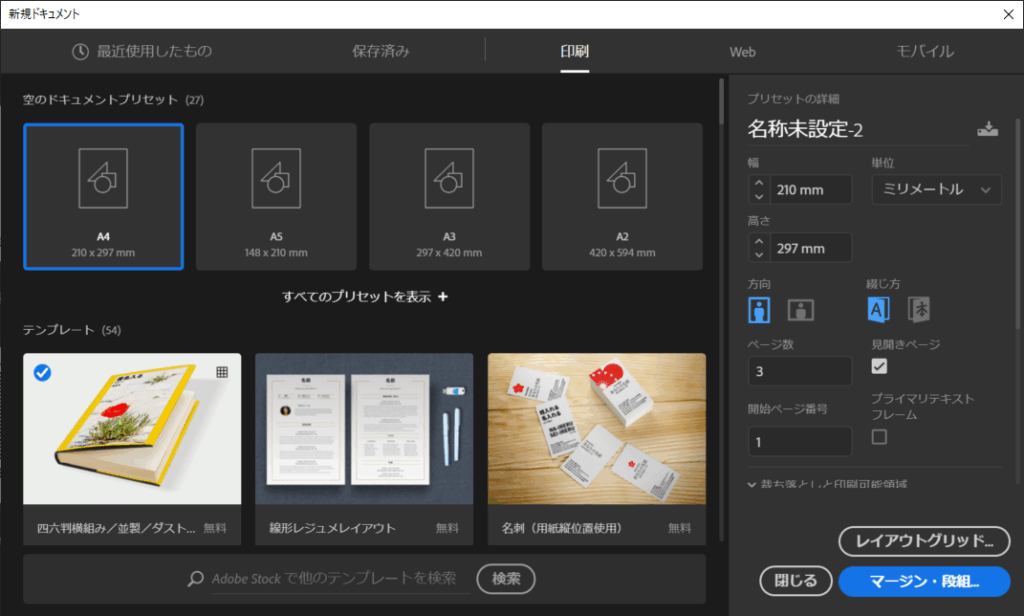Enable the プライマリテキストフレーム checkbox

879,436
